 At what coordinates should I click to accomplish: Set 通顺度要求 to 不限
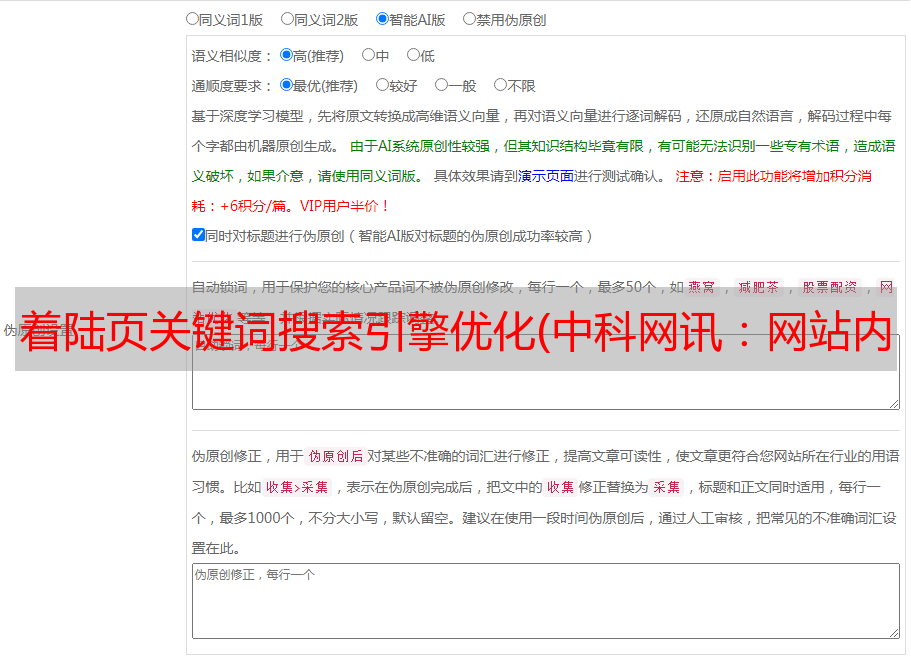[x=500, y=85]
